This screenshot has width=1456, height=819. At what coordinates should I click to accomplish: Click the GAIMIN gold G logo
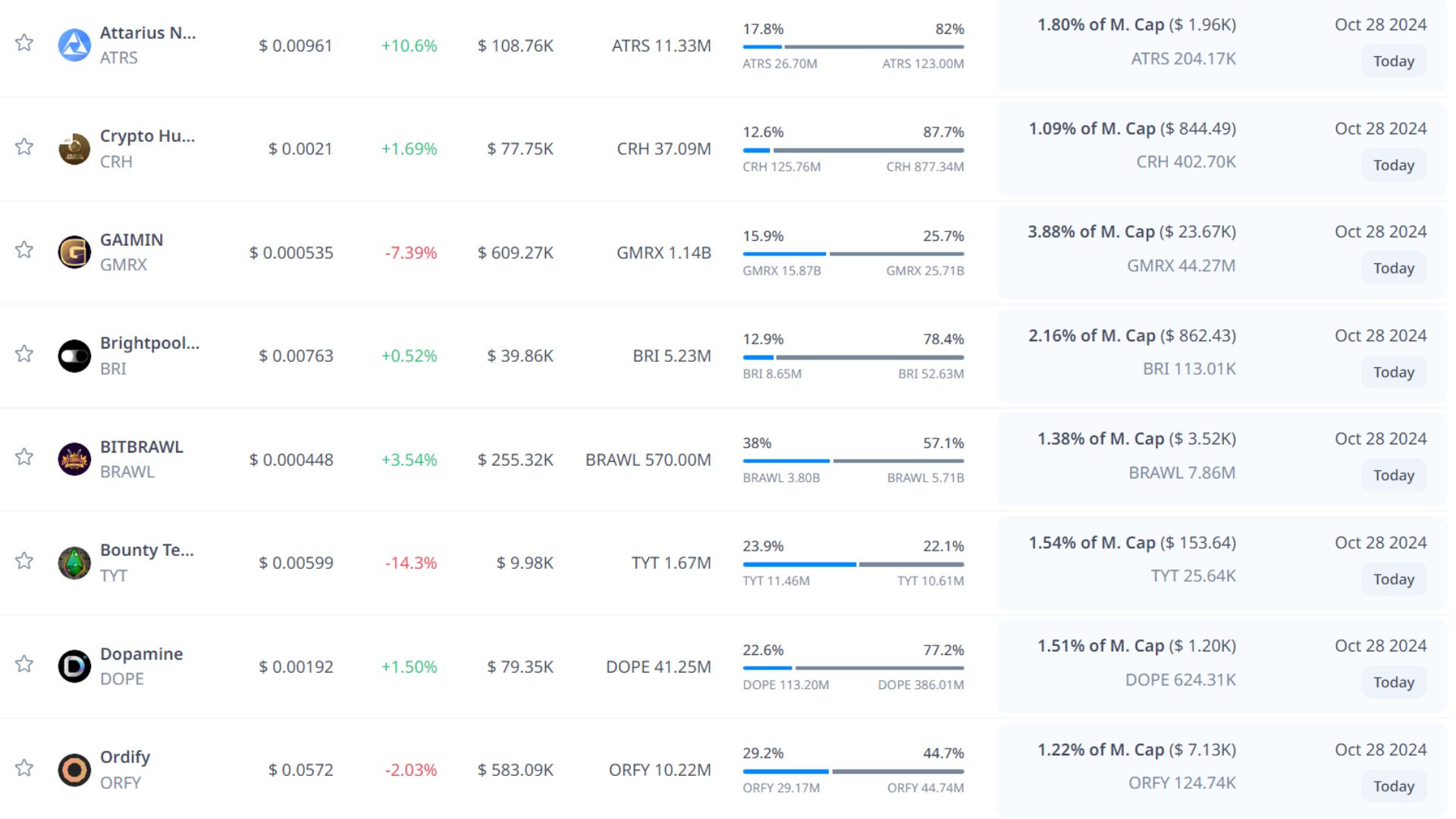click(x=74, y=253)
